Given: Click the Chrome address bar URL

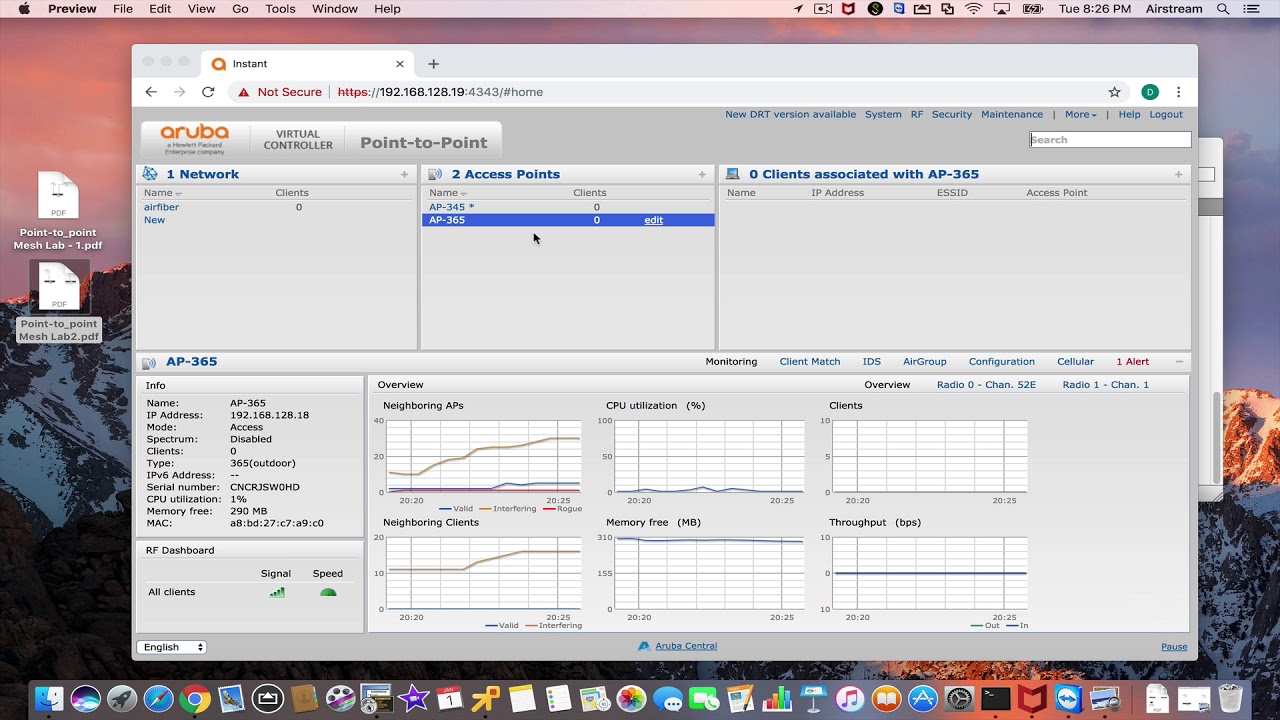Looking at the screenshot, I should click(x=440, y=92).
